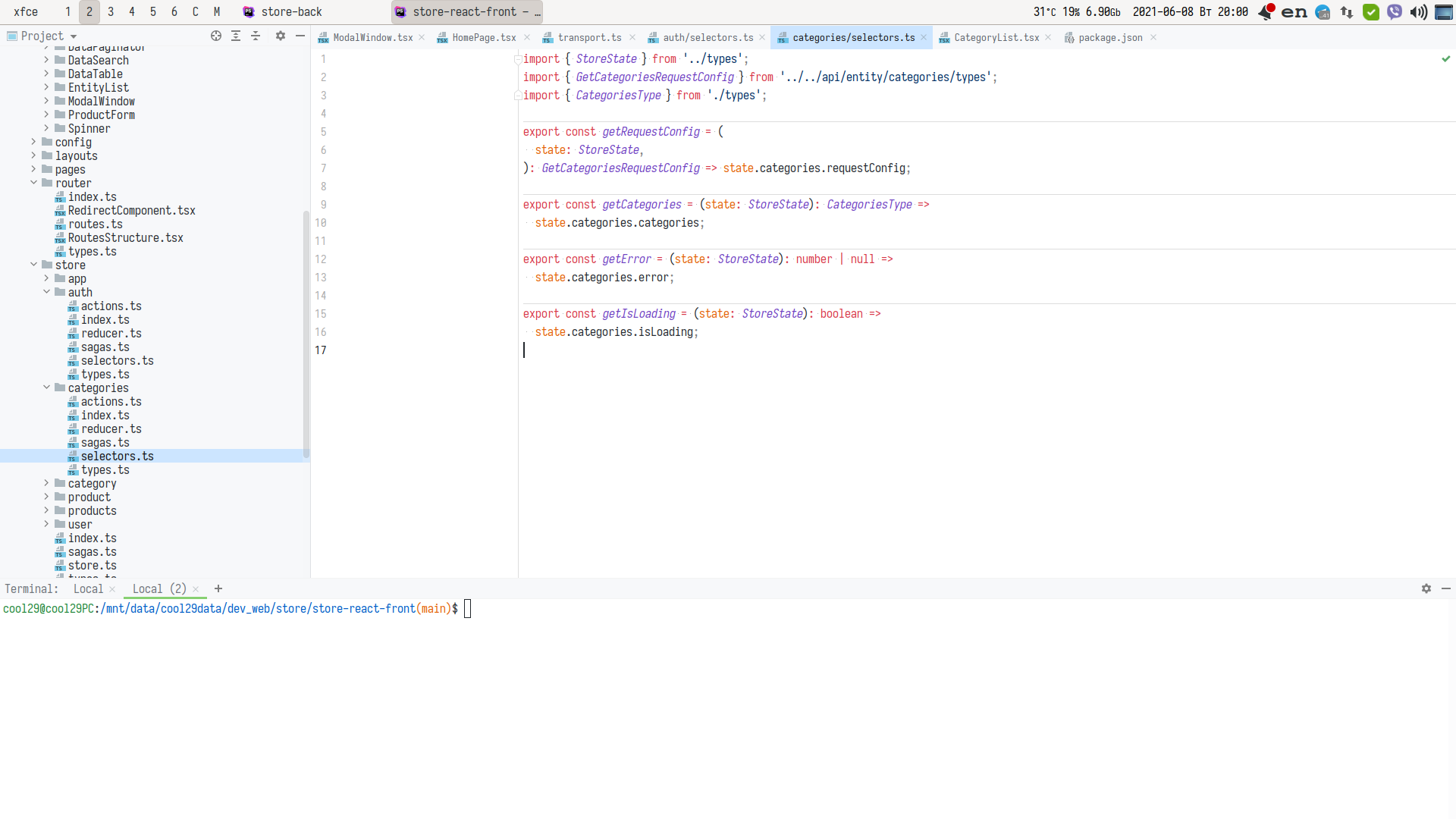Click the store-back window taskbar button

tap(291, 11)
